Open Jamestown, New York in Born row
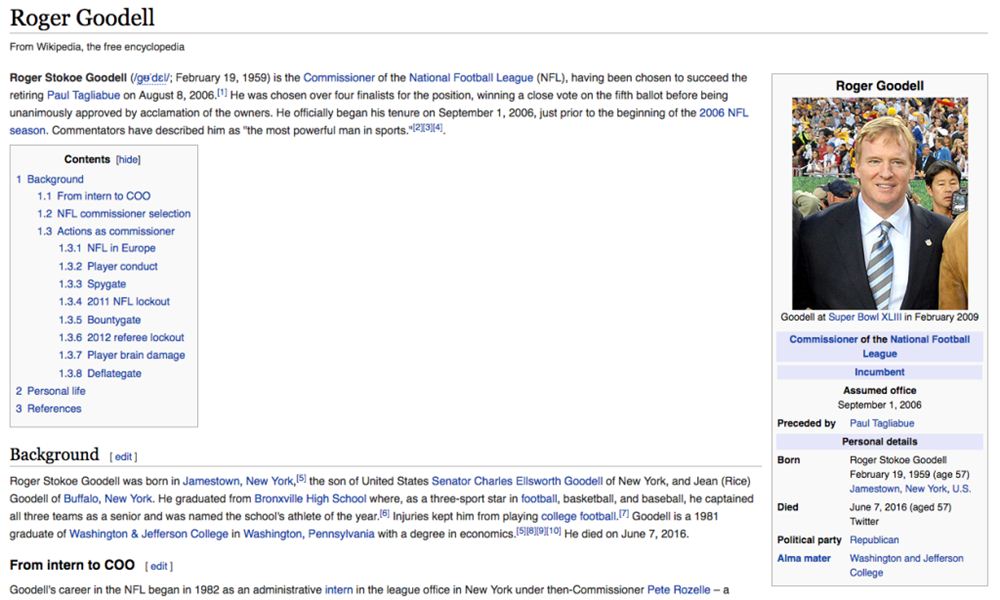 coord(898,489)
